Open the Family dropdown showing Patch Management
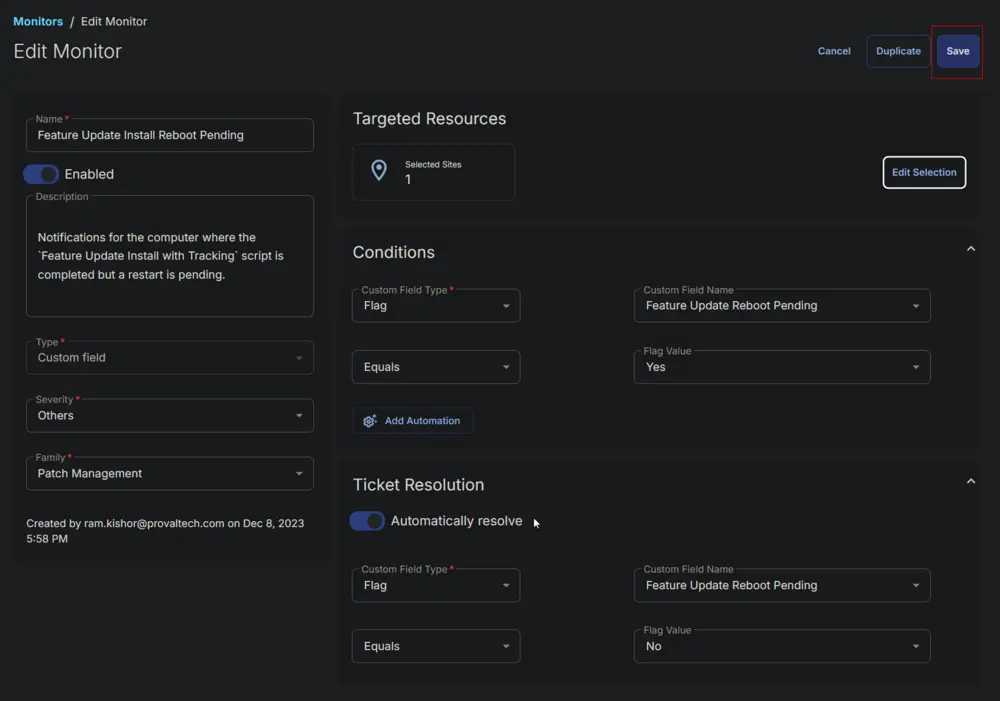This screenshot has width=1000, height=701. point(170,473)
